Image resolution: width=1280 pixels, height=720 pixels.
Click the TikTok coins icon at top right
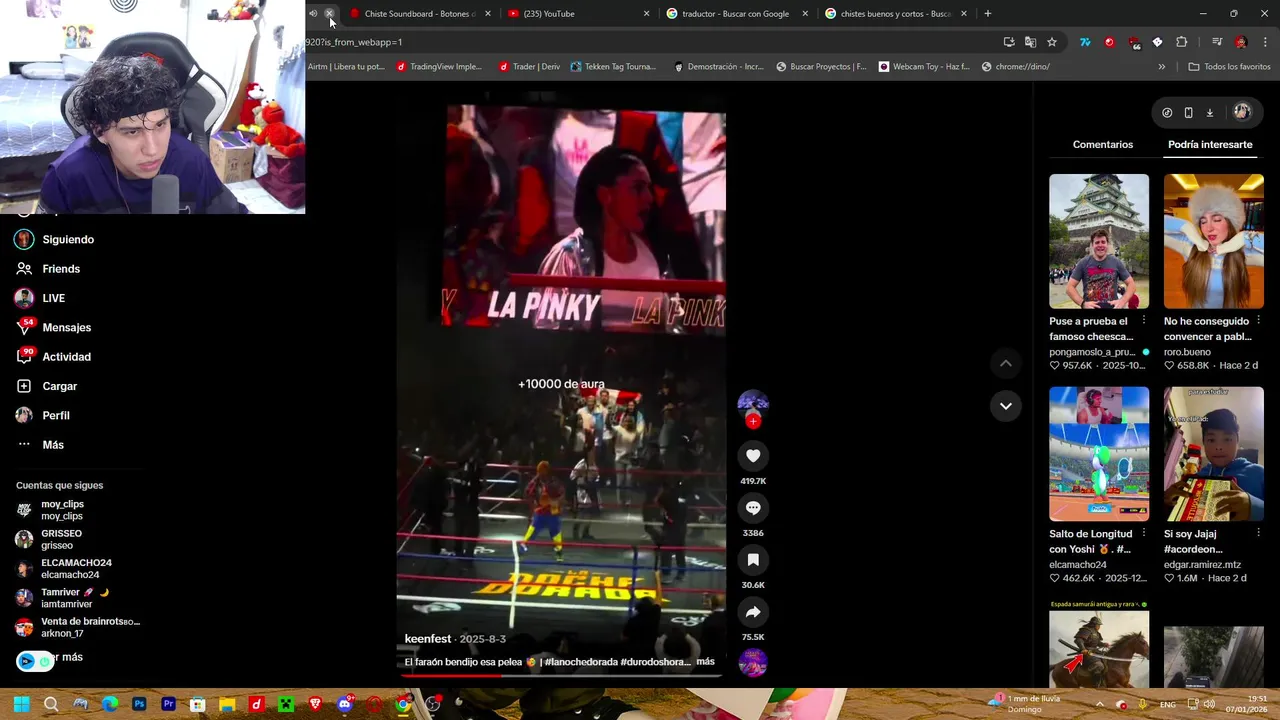[1167, 112]
